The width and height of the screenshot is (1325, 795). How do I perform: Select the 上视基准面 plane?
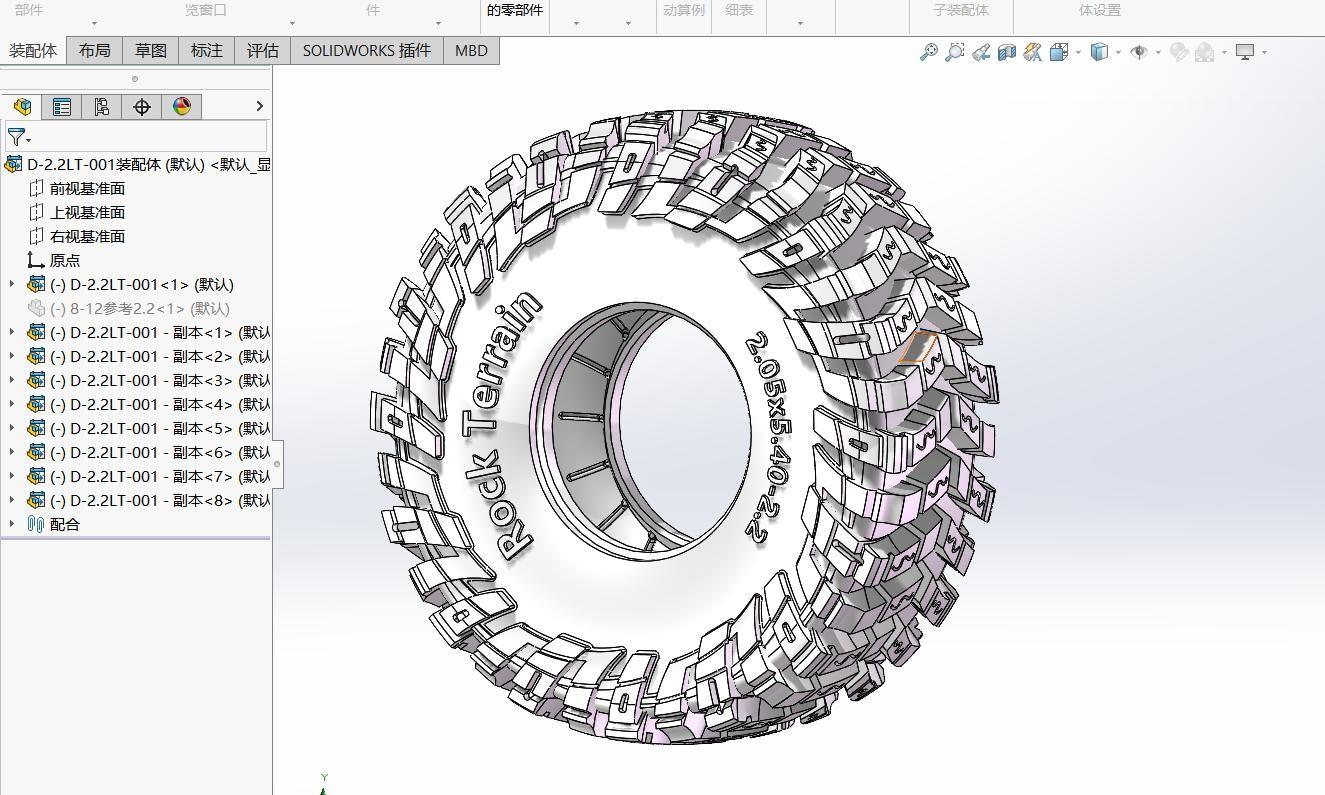[87, 212]
